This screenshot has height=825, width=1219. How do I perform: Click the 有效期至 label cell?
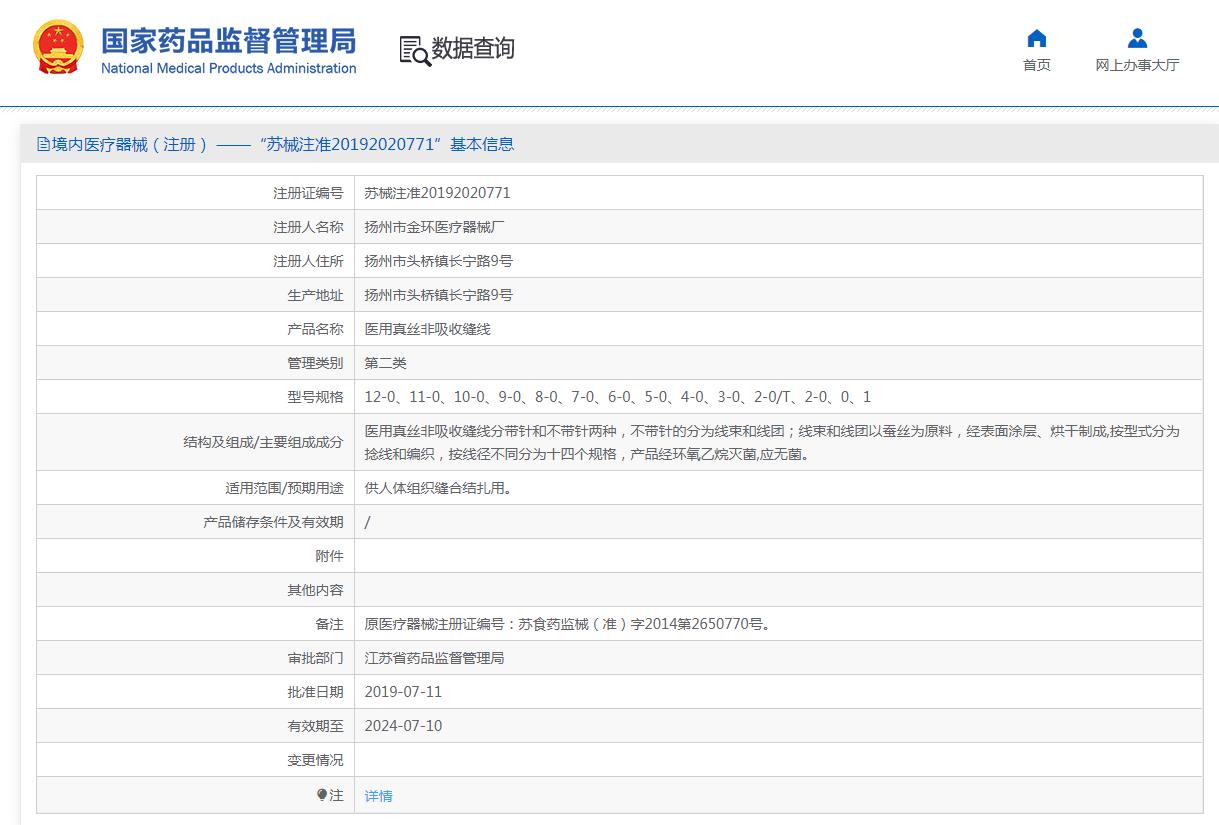click(196, 726)
